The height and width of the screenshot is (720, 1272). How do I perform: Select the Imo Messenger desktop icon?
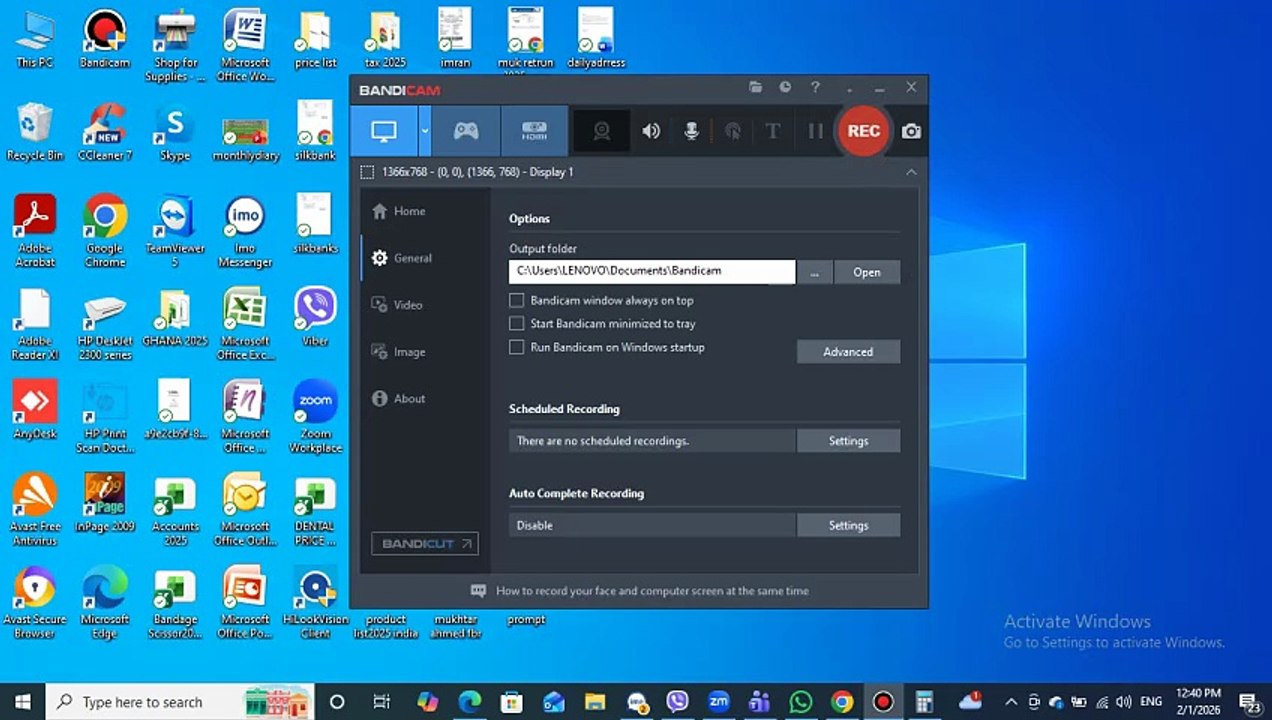(245, 231)
